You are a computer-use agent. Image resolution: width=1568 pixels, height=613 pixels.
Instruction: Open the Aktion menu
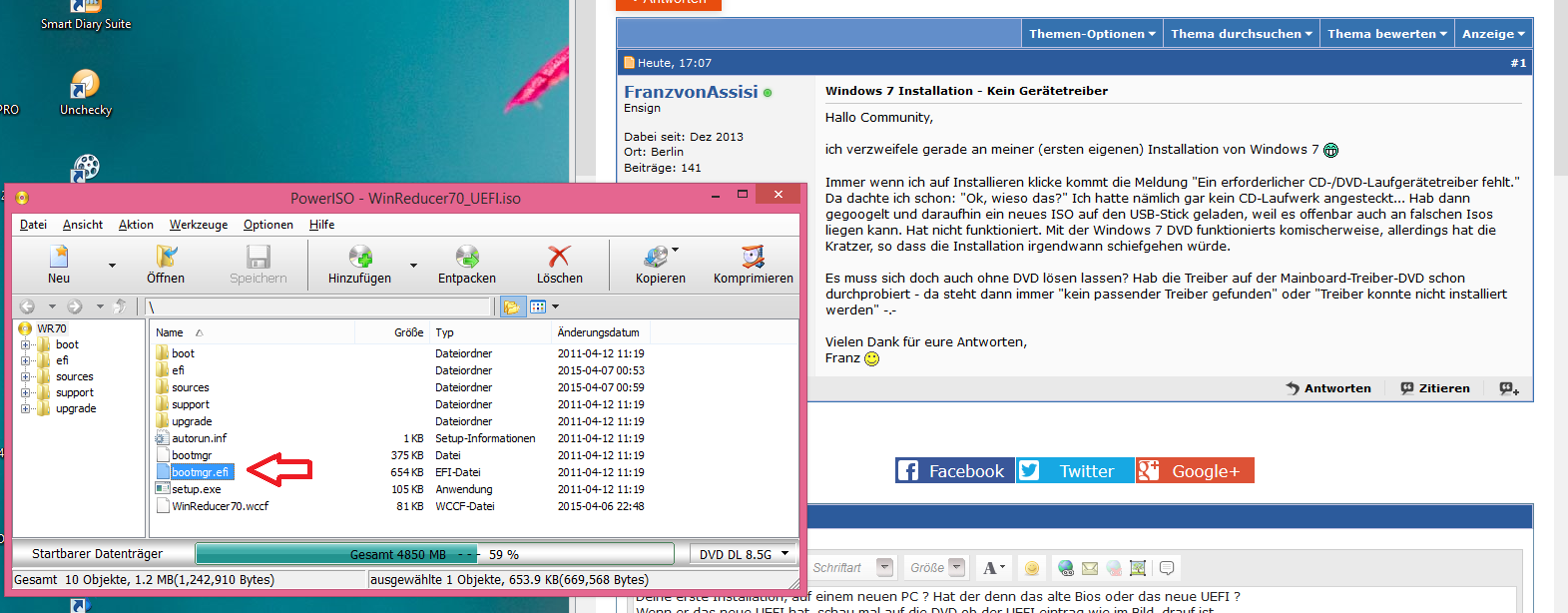click(136, 225)
